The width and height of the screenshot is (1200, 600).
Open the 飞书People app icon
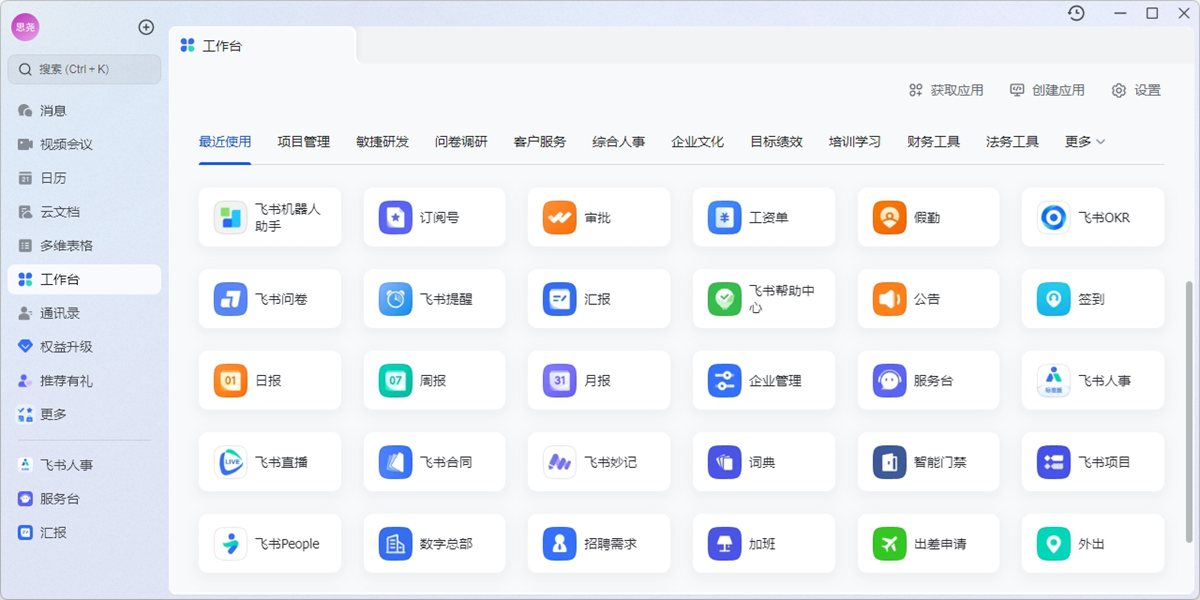click(231, 544)
